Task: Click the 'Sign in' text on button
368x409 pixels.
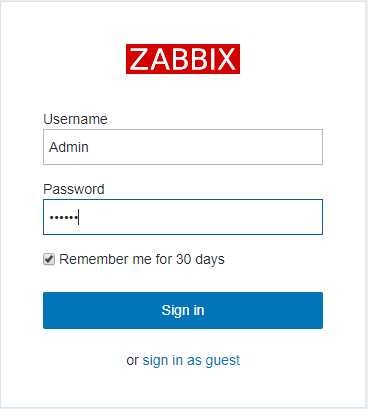Action: point(183,311)
